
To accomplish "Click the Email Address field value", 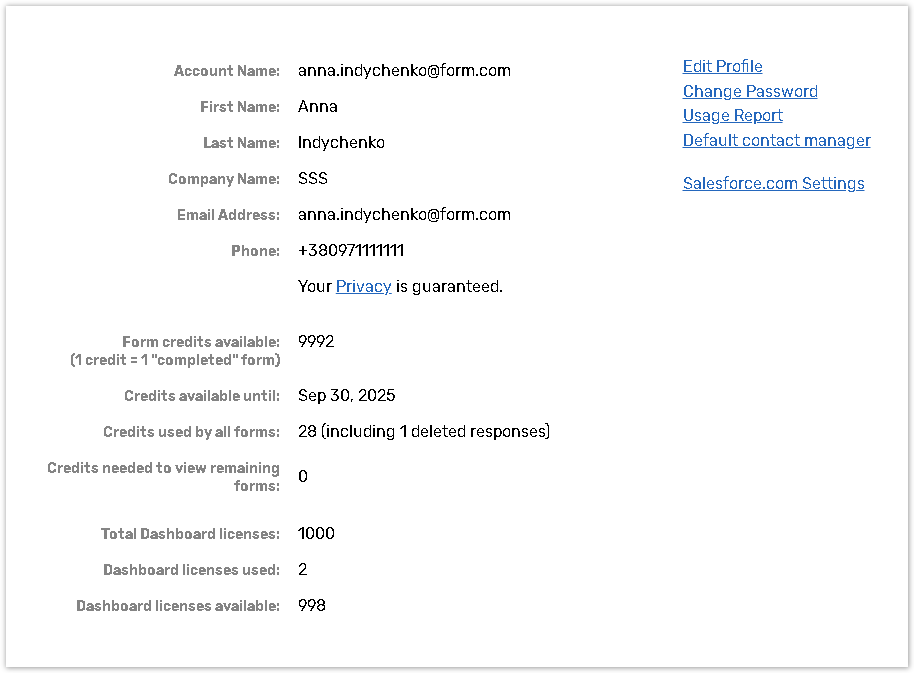I will pyautogui.click(x=404, y=215).
